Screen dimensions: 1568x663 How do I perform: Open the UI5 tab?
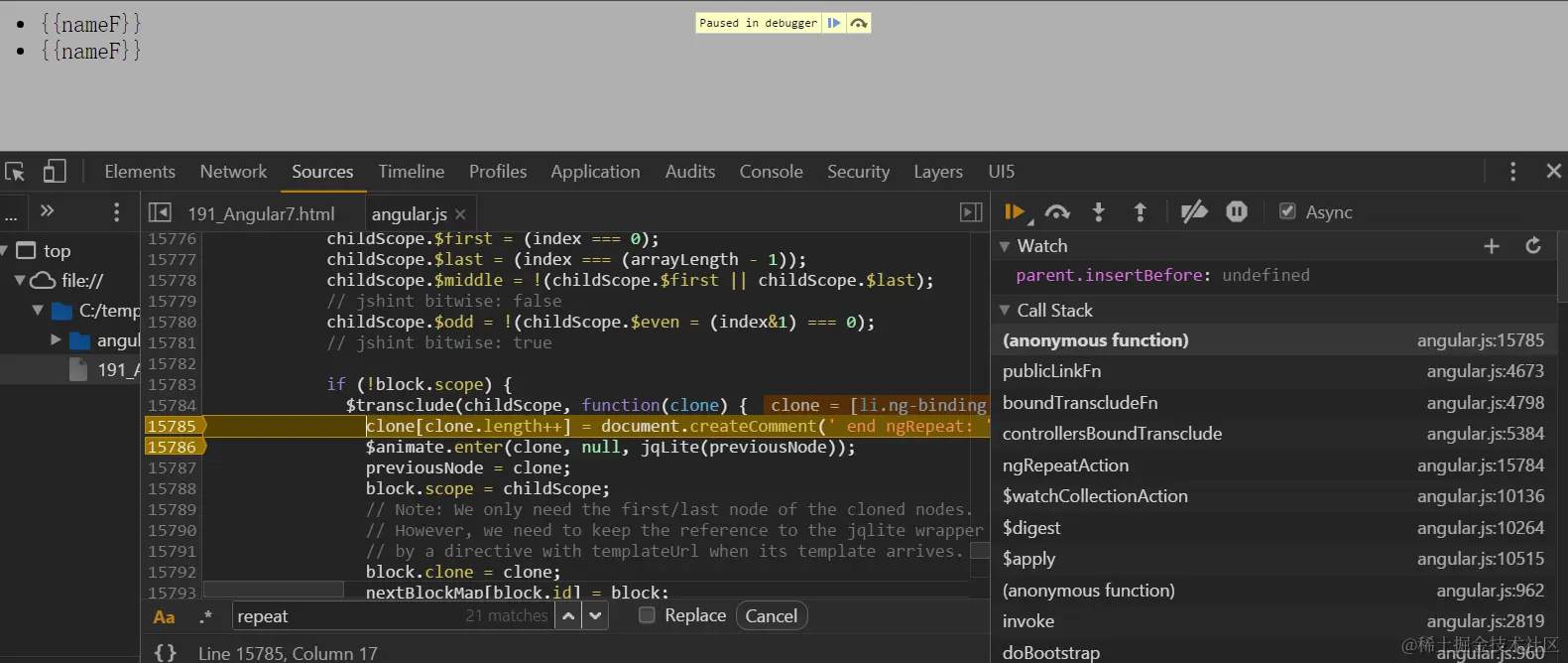pyautogui.click(x=1002, y=172)
